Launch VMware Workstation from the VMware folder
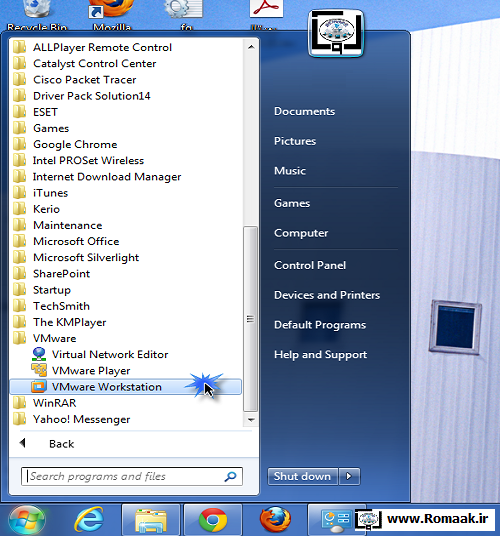This screenshot has height=536, width=500. (x=125, y=387)
